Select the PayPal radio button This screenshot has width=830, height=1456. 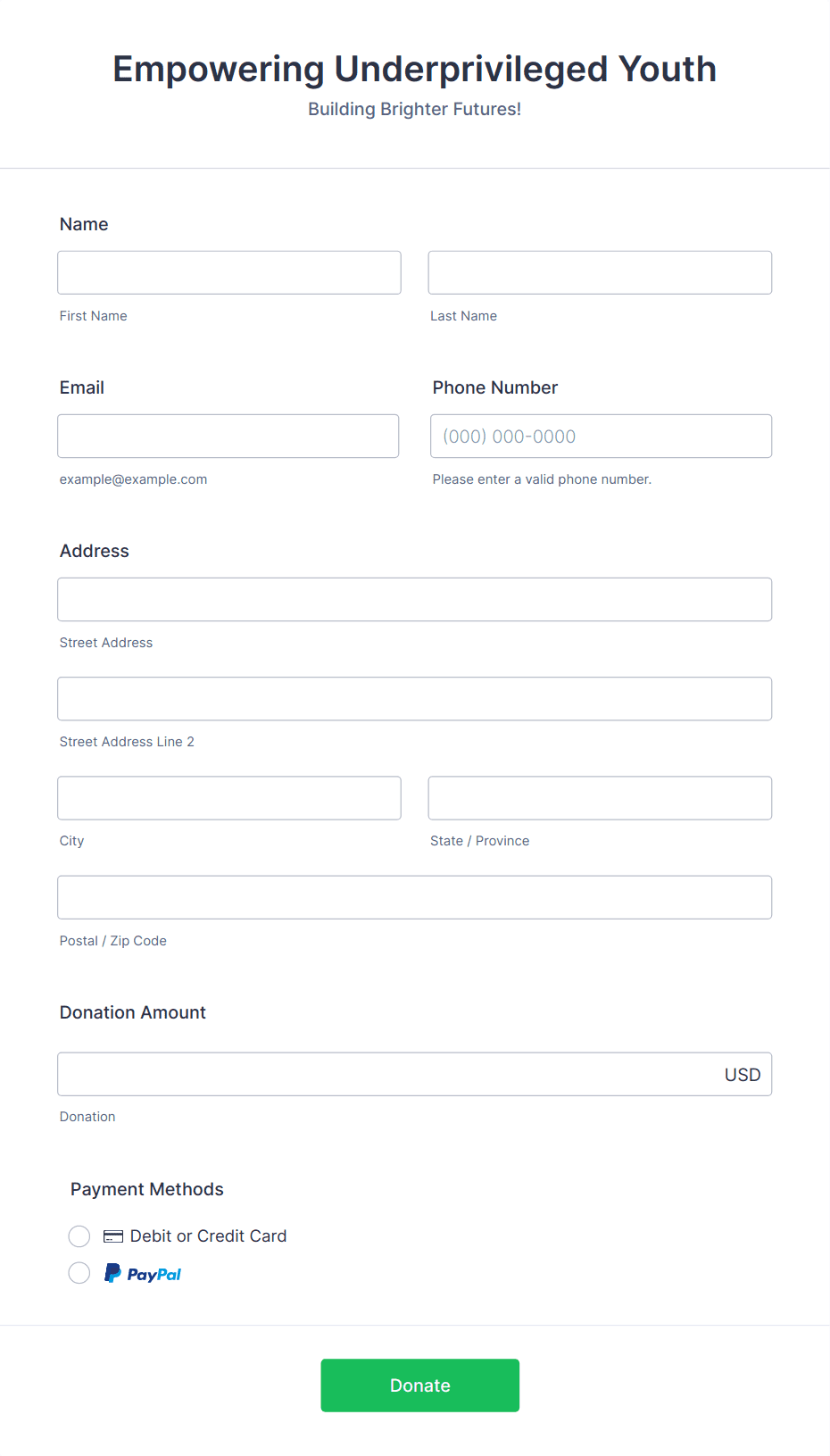(79, 1273)
